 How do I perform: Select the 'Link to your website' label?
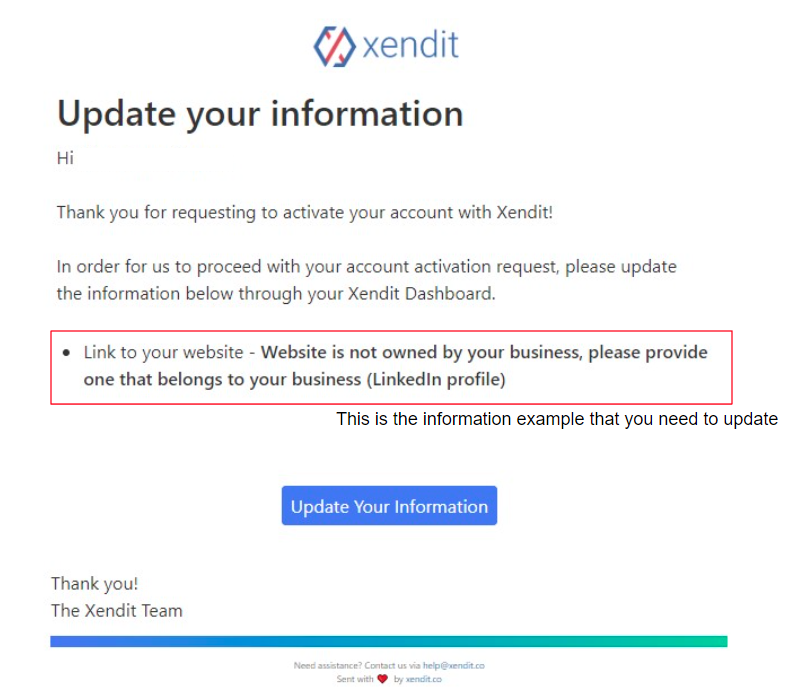pyautogui.click(x=163, y=353)
